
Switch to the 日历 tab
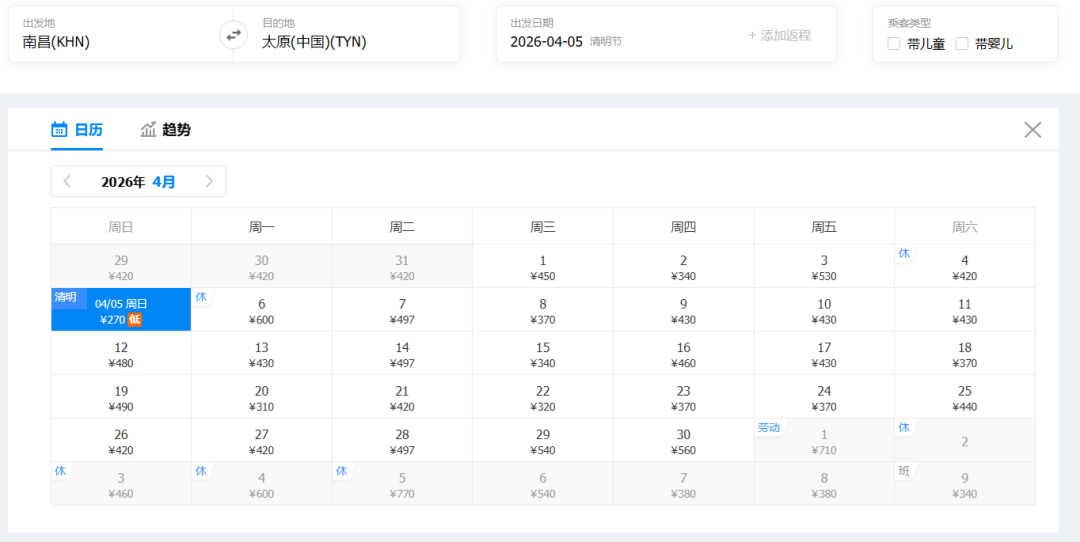coord(78,129)
